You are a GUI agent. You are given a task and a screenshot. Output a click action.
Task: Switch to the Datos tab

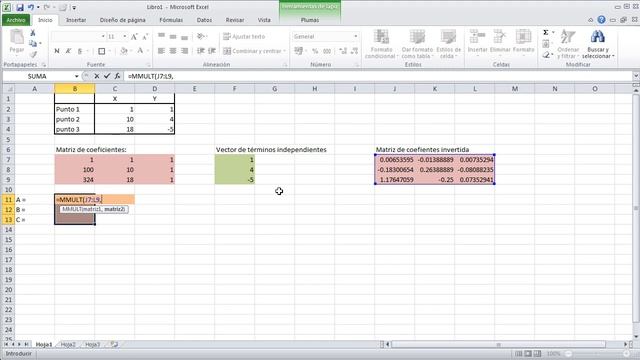click(x=204, y=20)
